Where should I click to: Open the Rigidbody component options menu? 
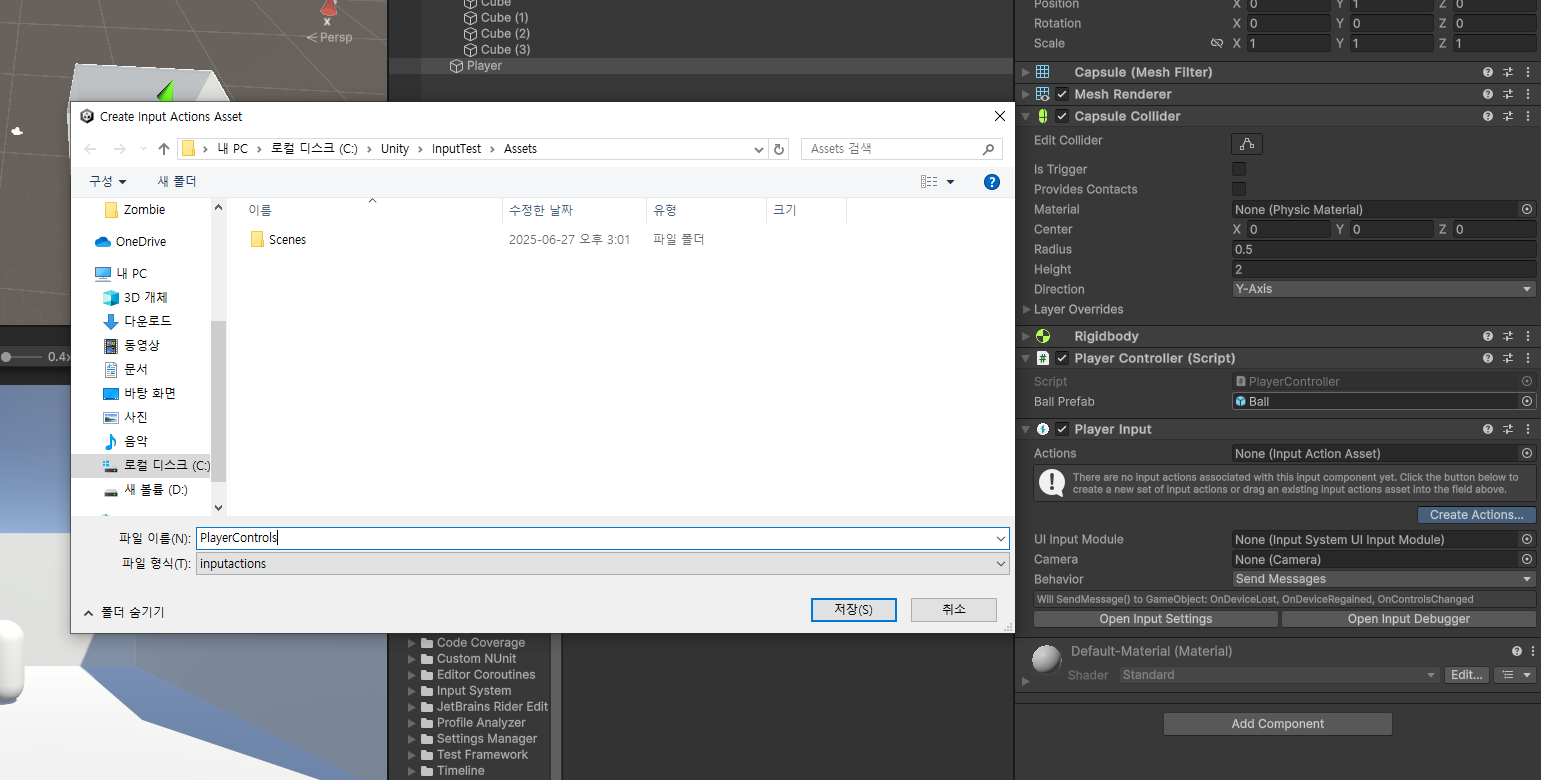[x=1527, y=336]
